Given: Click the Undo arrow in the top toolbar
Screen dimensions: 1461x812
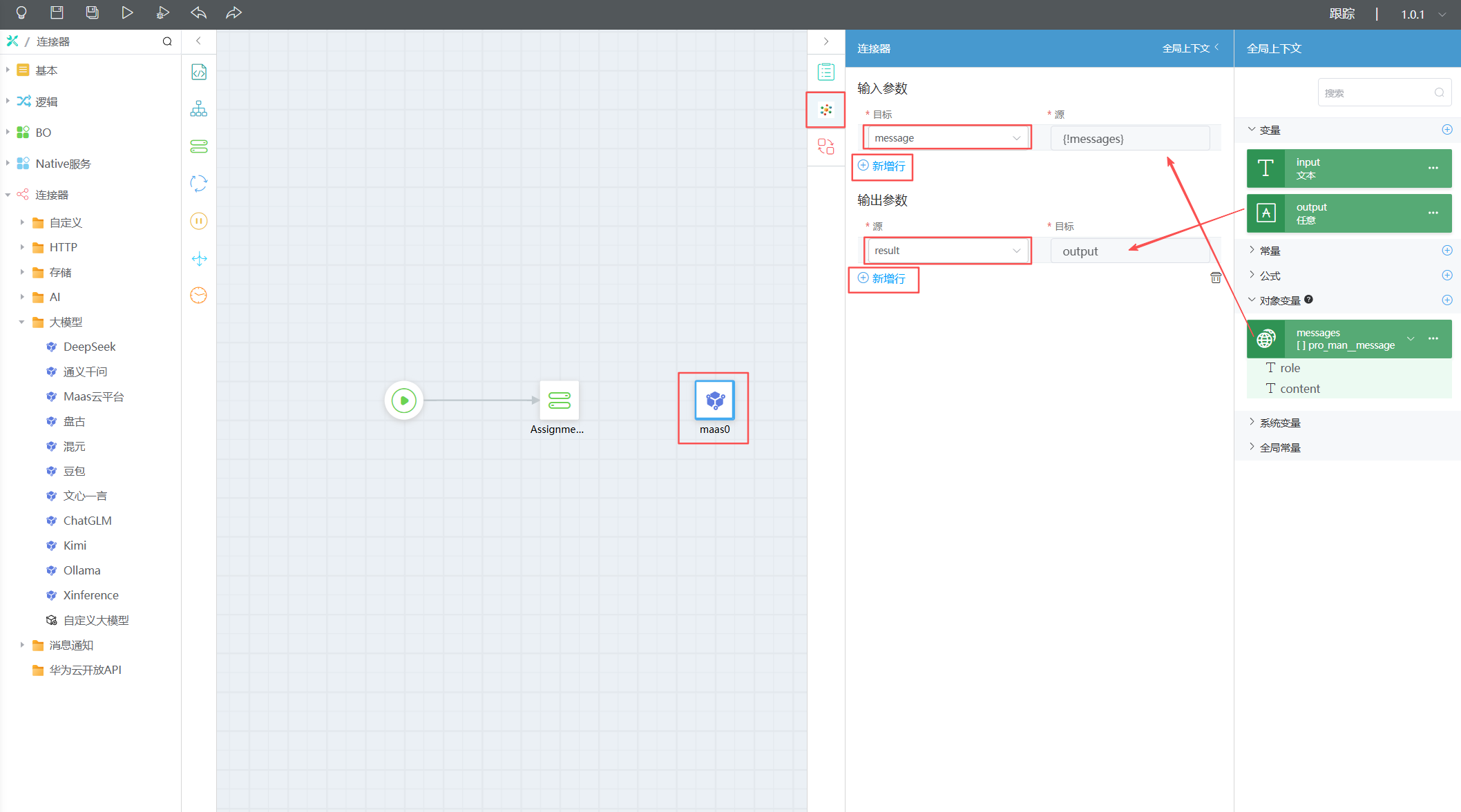Looking at the screenshot, I should coord(198,13).
